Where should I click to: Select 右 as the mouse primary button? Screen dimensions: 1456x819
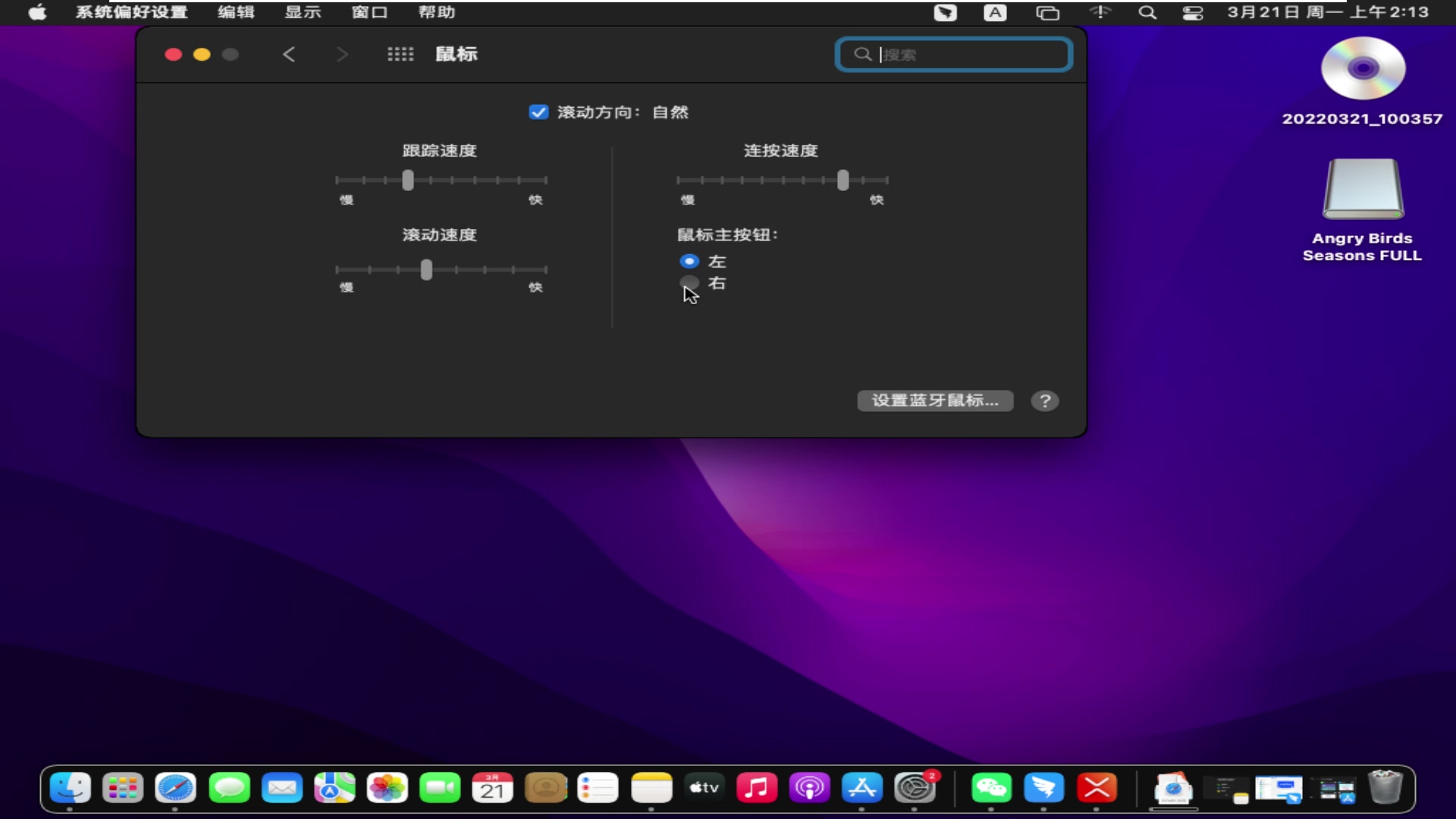[x=689, y=282]
